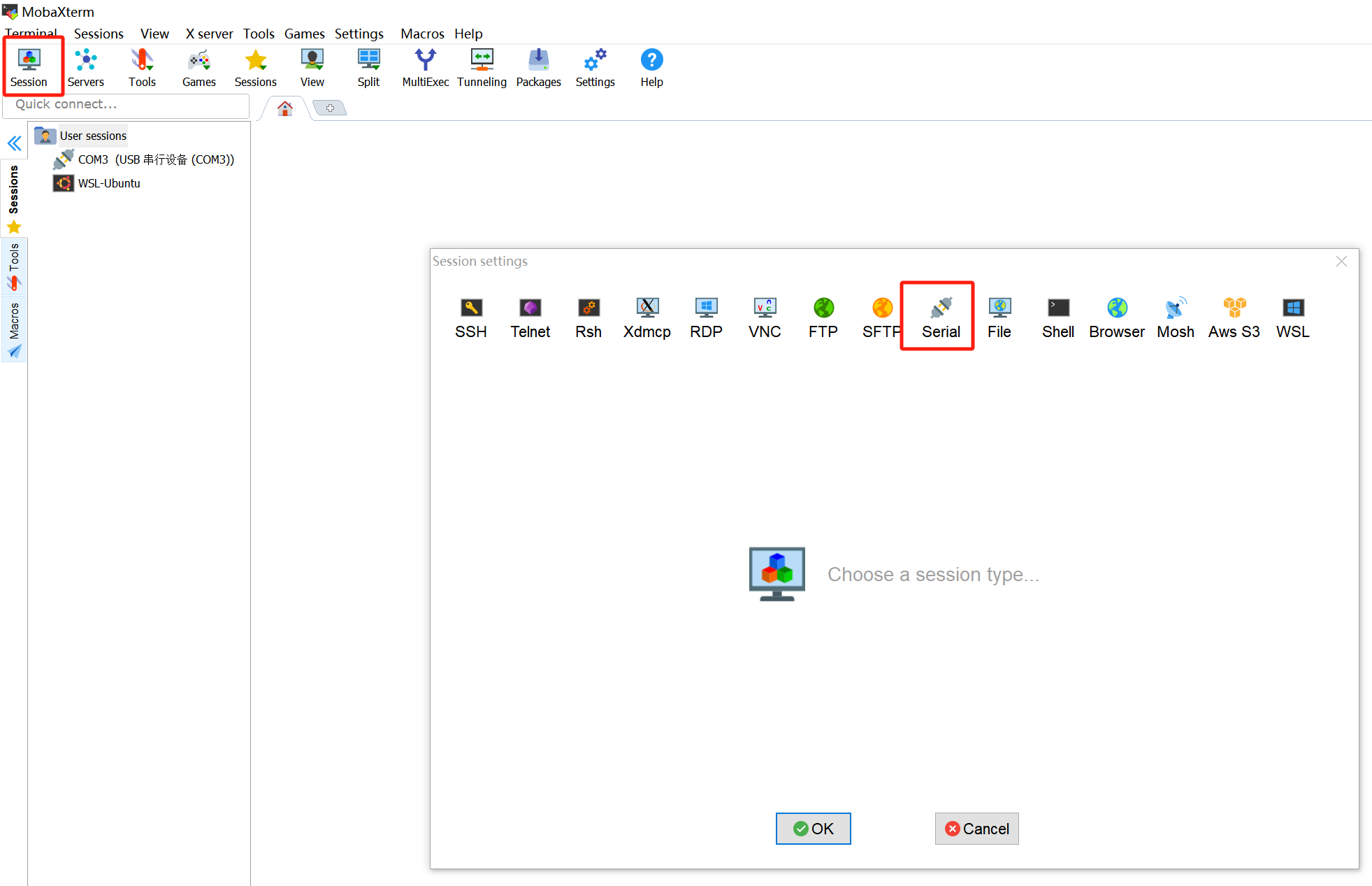Switch to the Home tab
Viewport: 1372px width, 886px height.
[285, 108]
